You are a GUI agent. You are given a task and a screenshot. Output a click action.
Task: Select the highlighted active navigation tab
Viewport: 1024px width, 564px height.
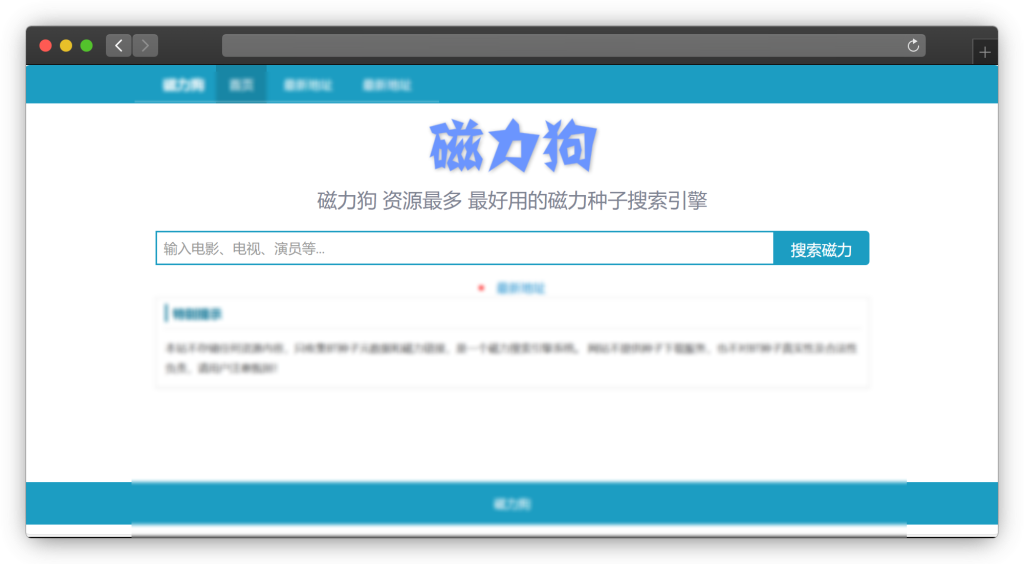241,84
